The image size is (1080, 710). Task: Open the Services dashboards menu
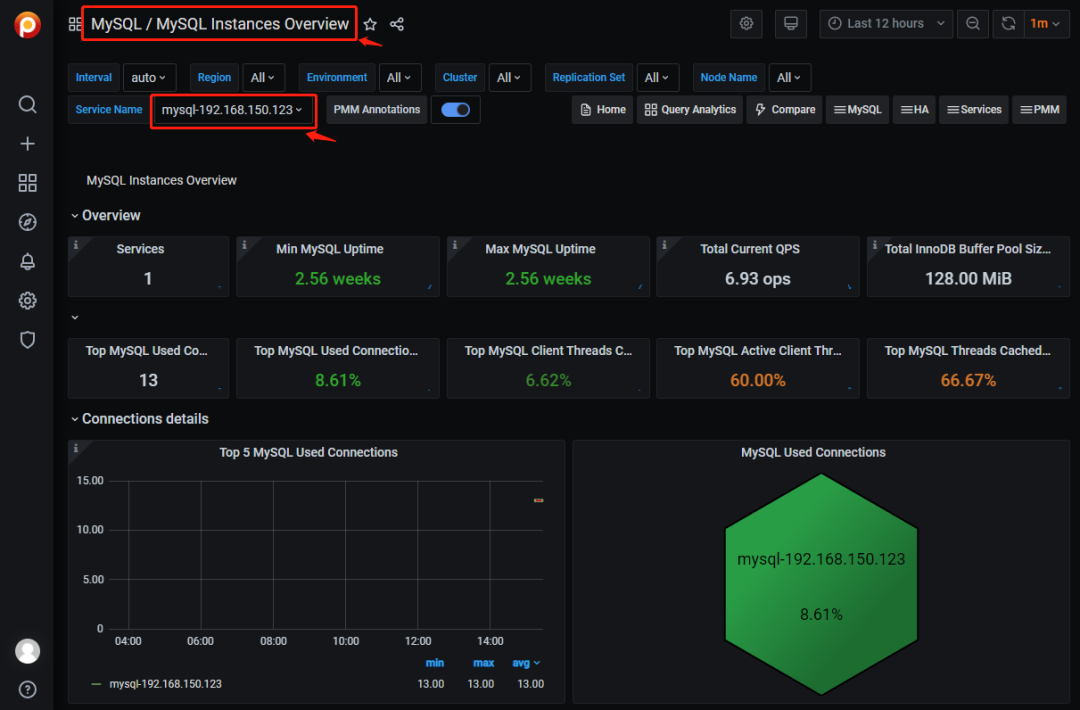coord(974,109)
